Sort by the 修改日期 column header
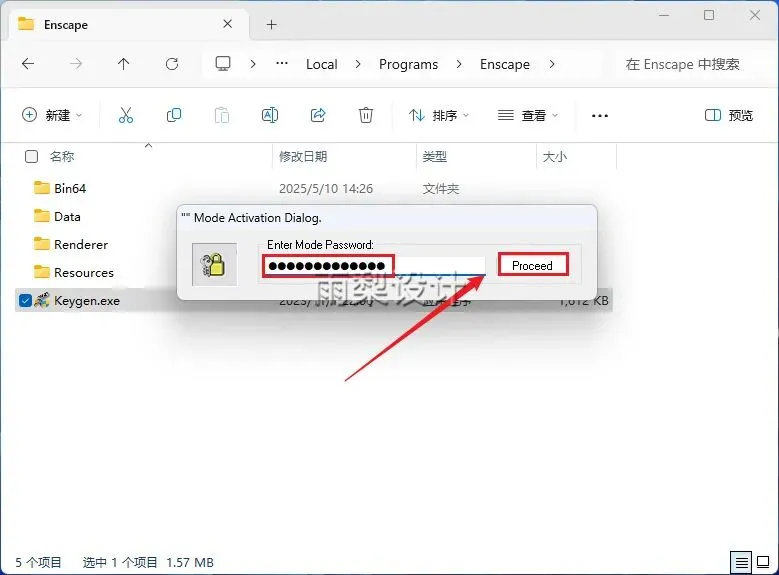 coord(303,157)
